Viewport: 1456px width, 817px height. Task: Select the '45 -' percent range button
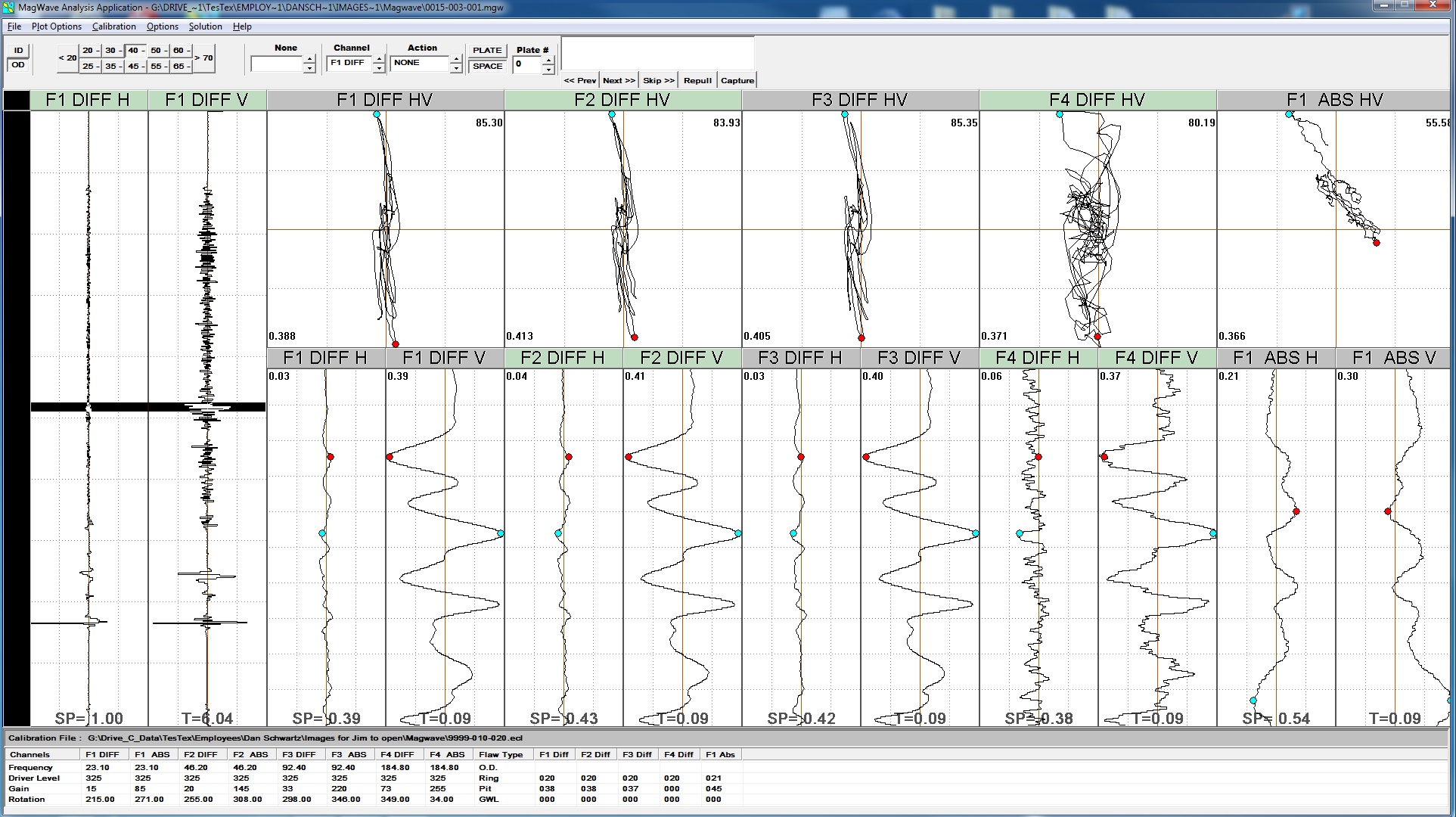(135, 66)
